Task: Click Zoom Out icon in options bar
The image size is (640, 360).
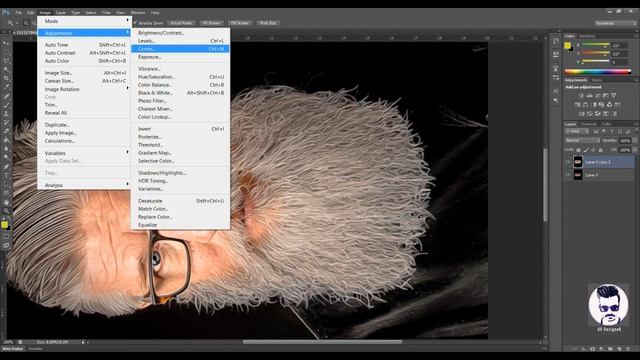Action: point(34,23)
